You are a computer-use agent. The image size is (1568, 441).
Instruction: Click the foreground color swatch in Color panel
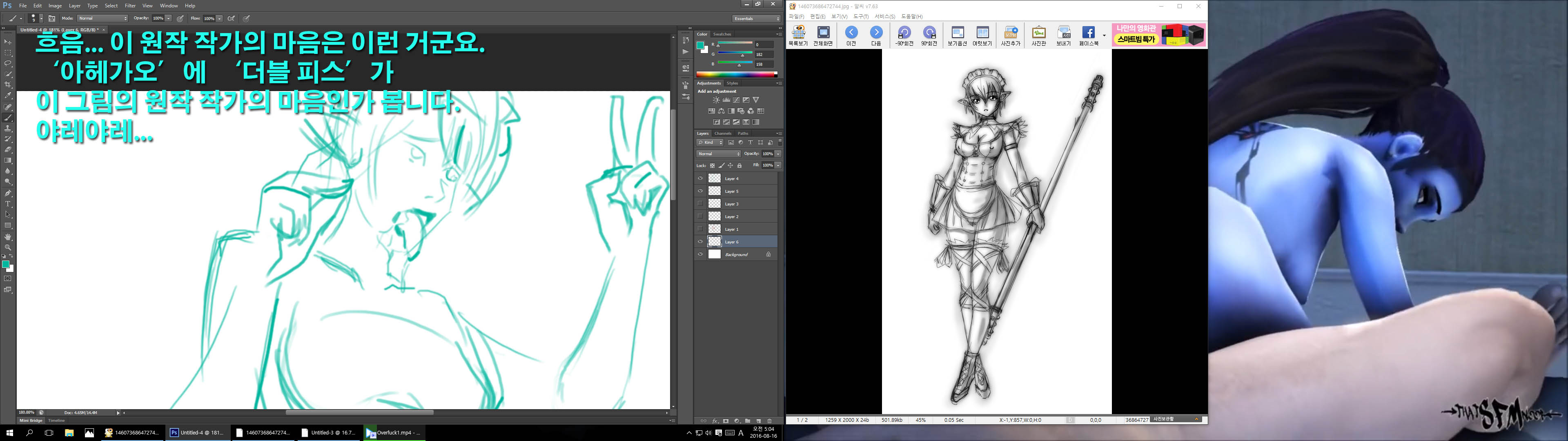click(701, 46)
